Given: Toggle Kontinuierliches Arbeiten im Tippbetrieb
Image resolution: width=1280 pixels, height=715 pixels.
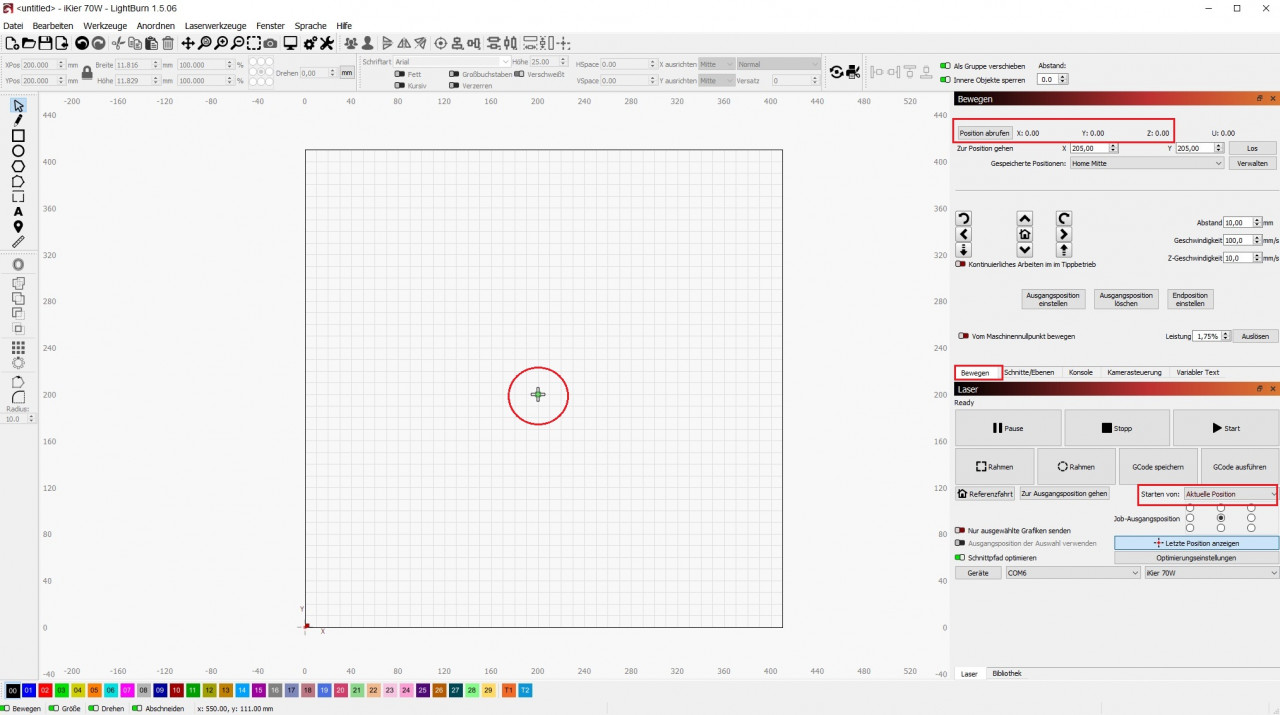Looking at the screenshot, I should tap(962, 264).
